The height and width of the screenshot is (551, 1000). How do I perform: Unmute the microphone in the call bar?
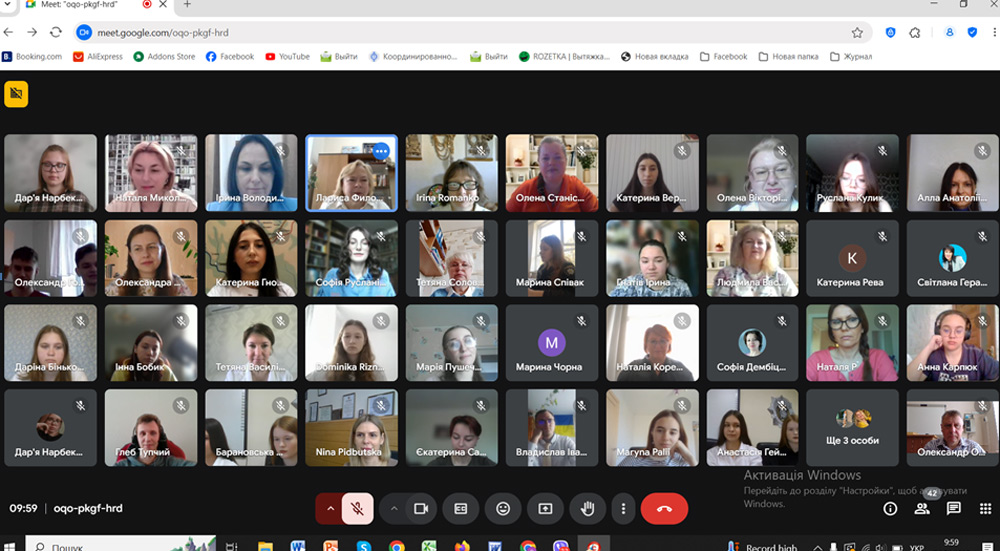coord(357,508)
